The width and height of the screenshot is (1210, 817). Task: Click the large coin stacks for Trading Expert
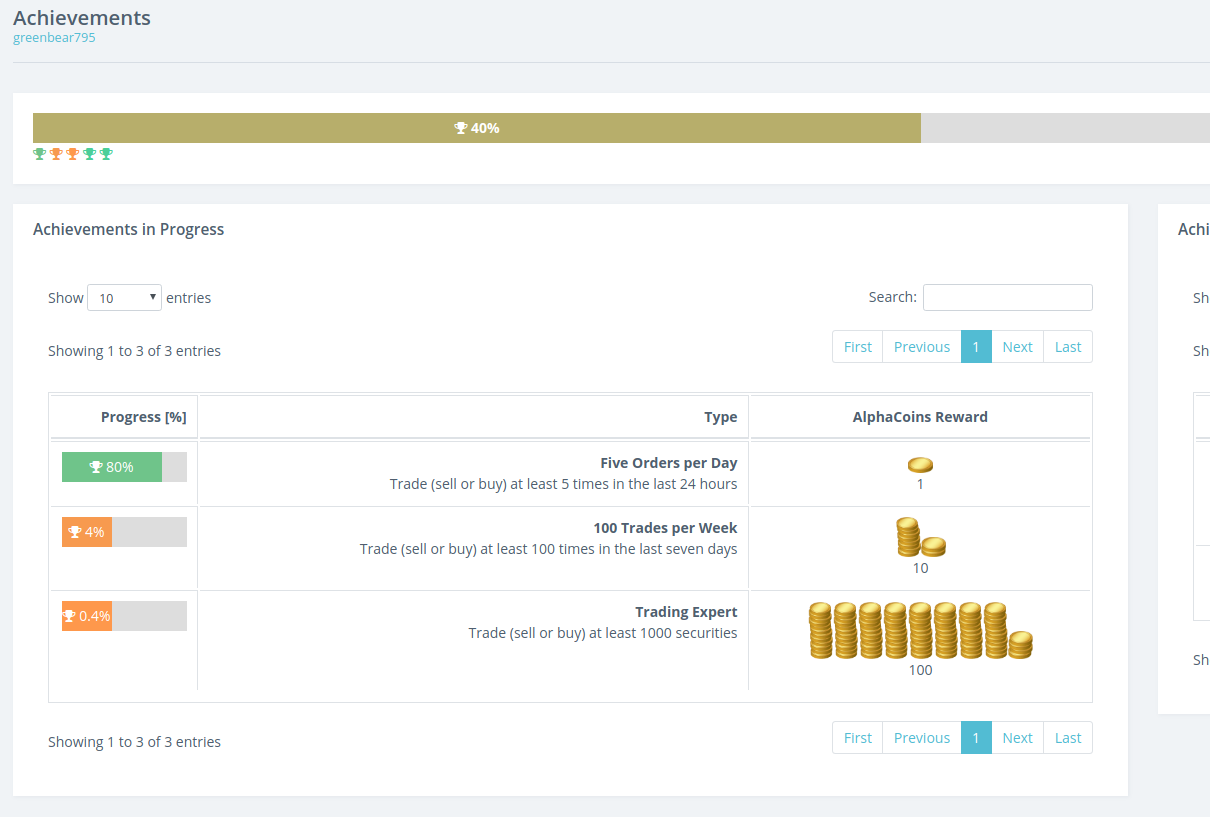(x=920, y=630)
